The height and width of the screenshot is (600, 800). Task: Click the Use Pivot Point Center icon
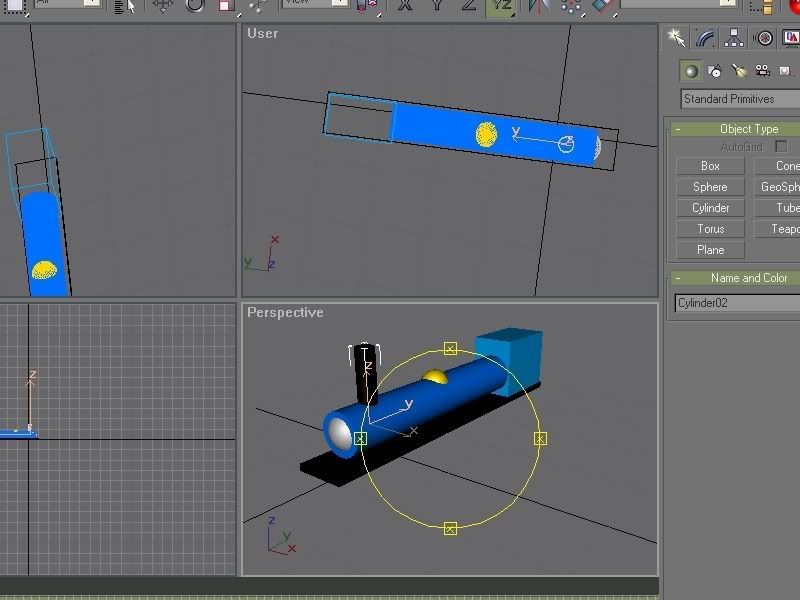367,6
